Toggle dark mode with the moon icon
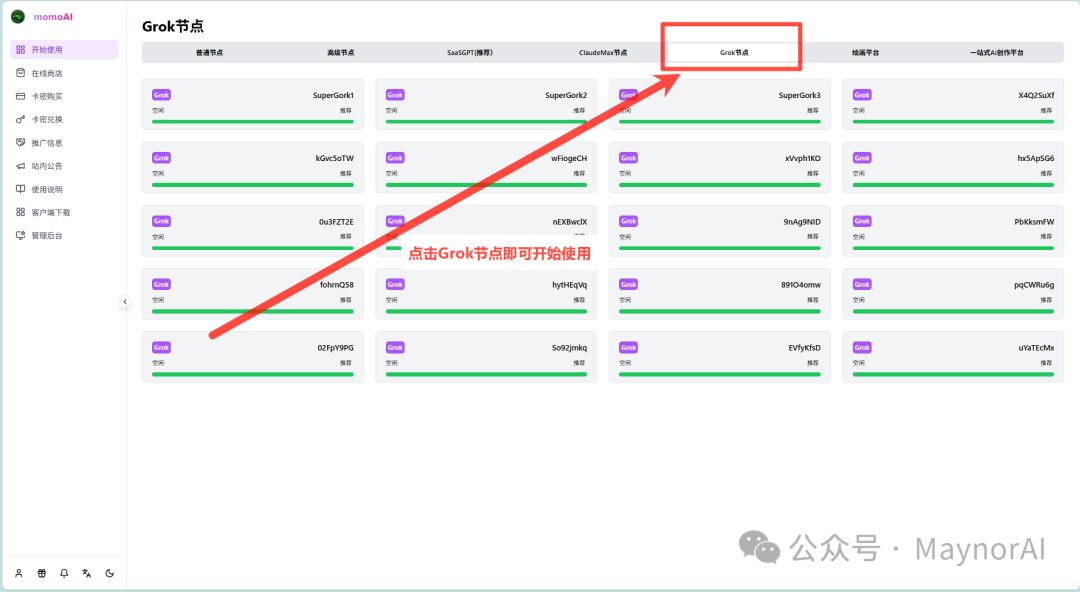This screenshot has height=592, width=1080. pos(110,573)
